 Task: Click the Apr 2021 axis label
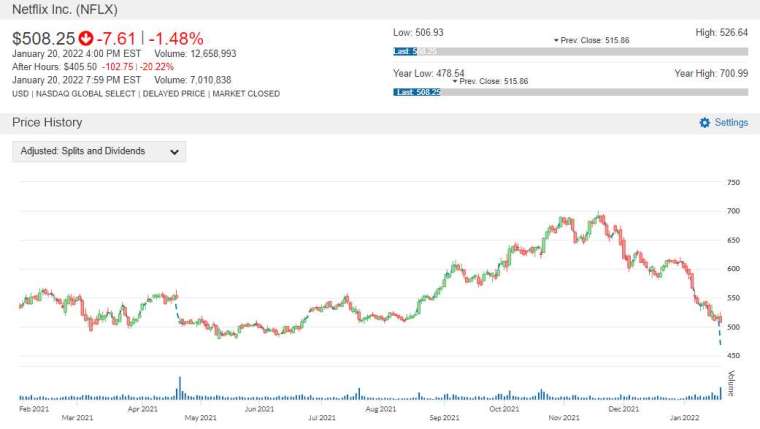click(x=142, y=409)
